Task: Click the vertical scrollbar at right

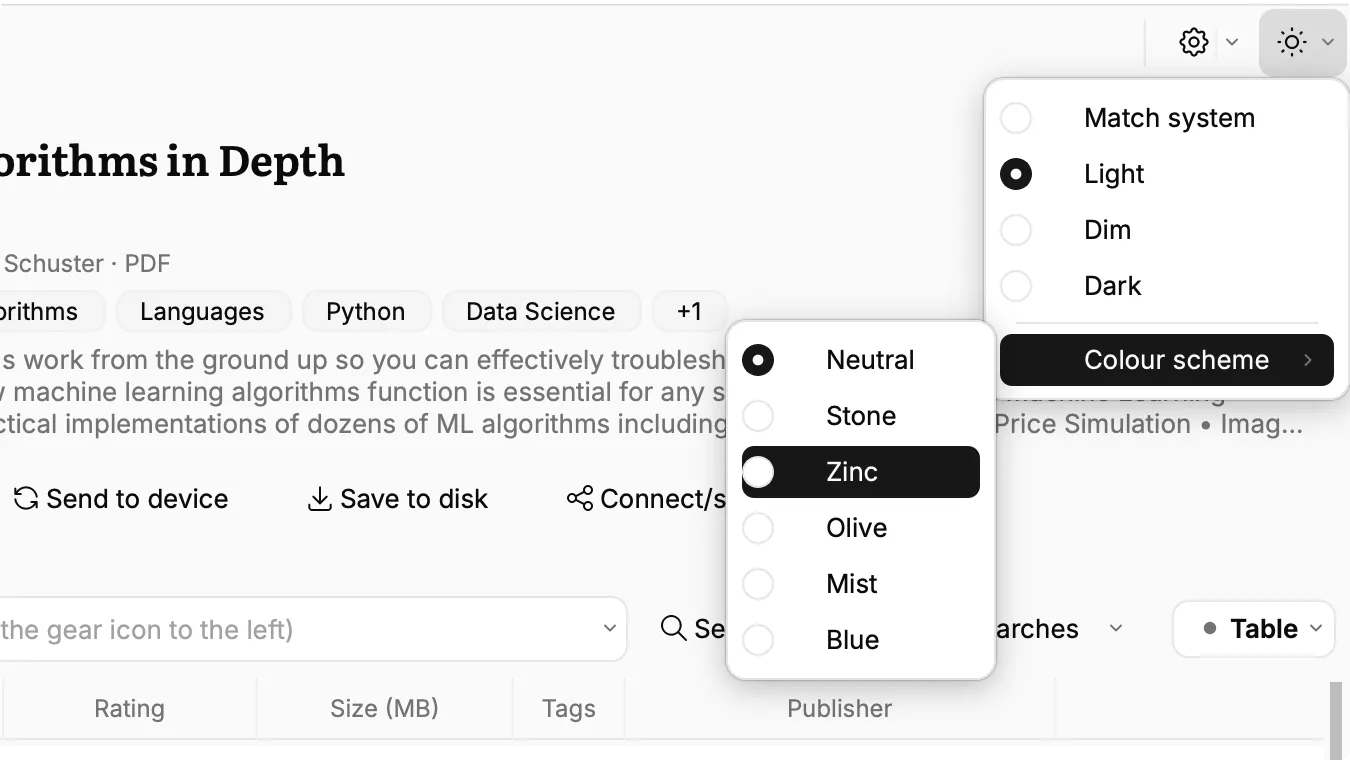Action: click(x=1336, y=720)
